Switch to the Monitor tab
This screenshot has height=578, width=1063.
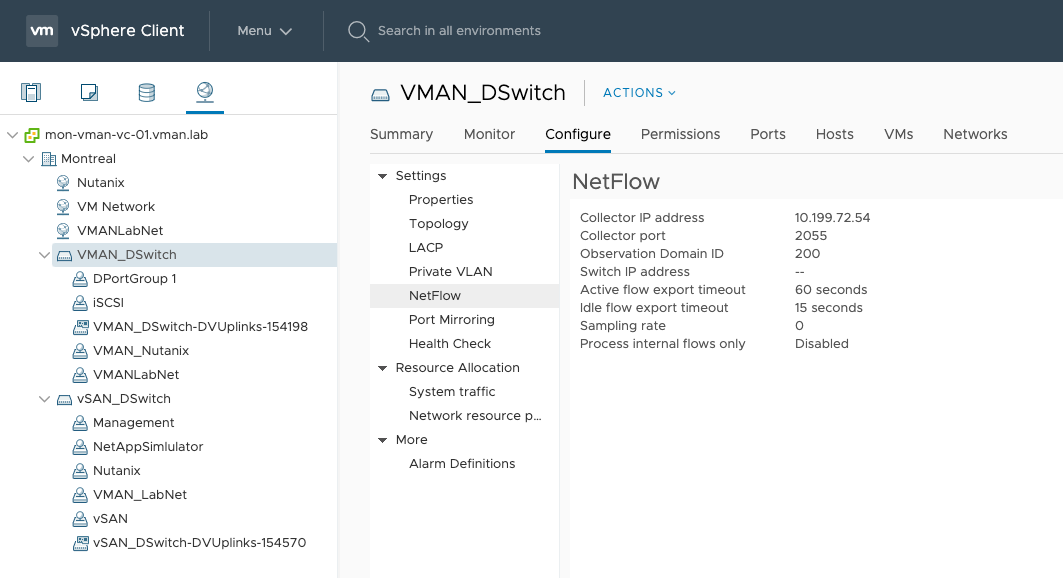point(489,134)
